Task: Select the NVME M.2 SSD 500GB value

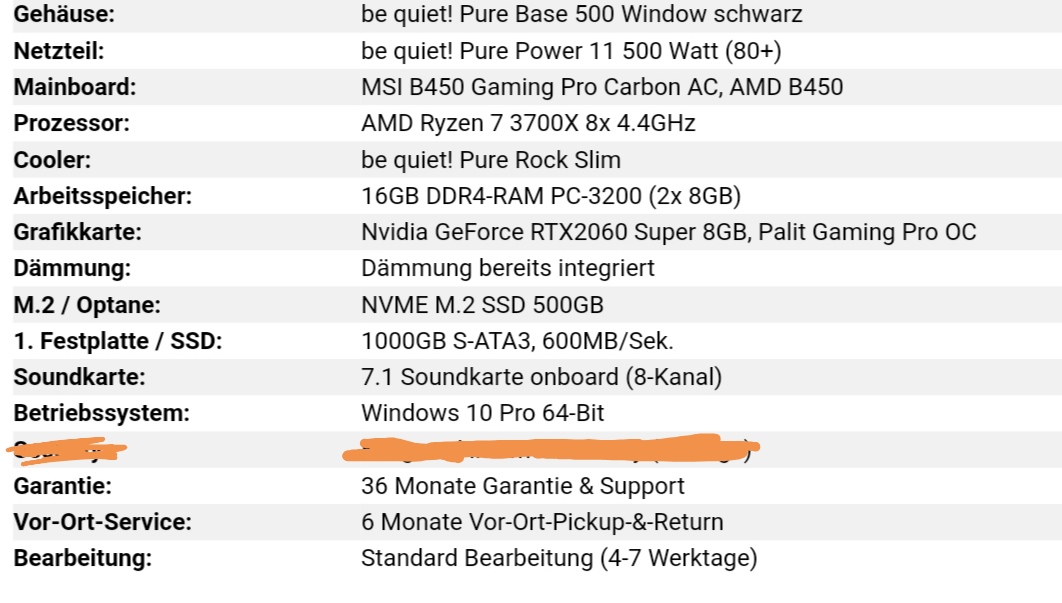Action: click(x=482, y=305)
